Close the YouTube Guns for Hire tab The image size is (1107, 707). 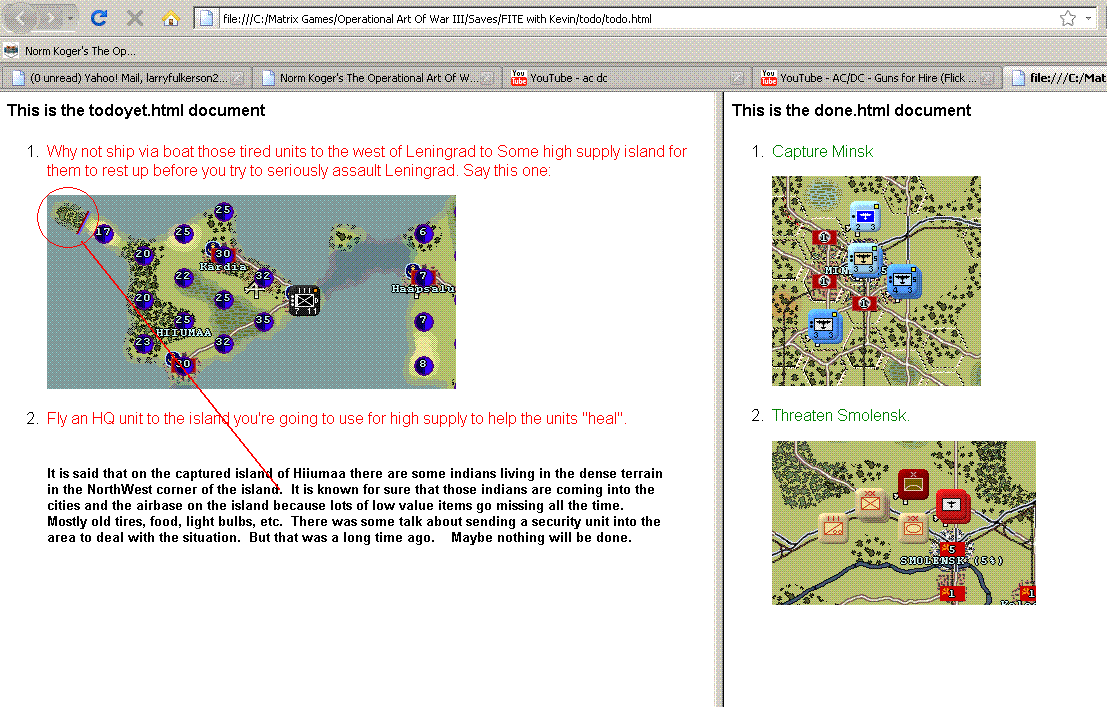point(986,78)
